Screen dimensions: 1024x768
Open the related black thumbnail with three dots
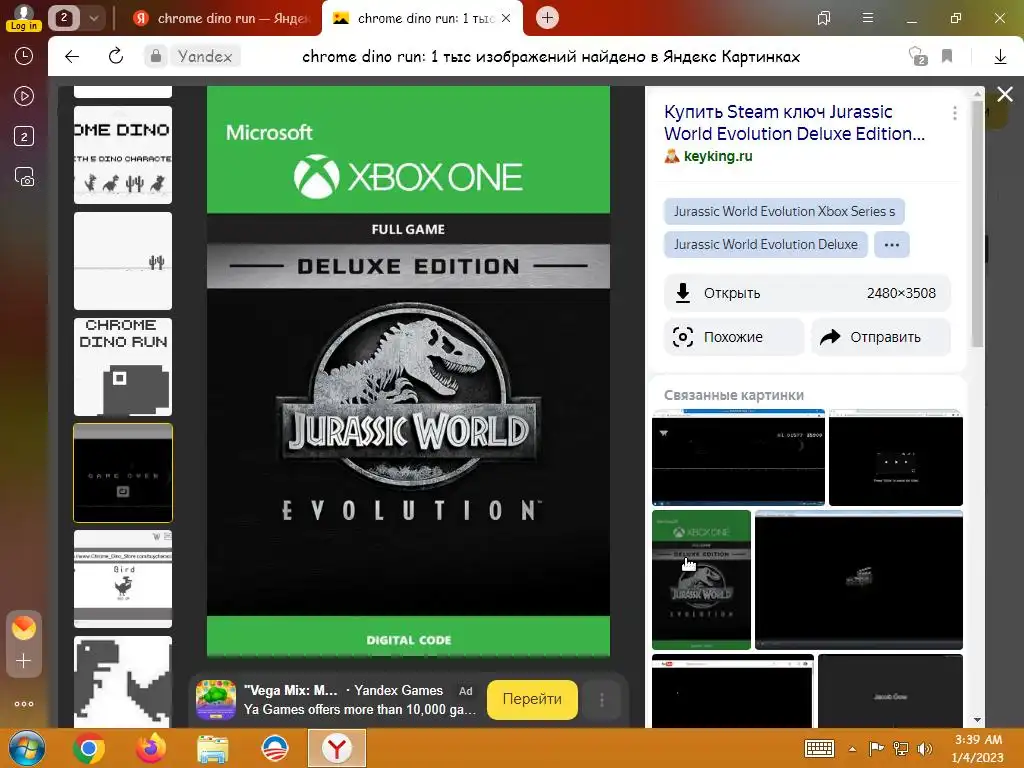point(895,457)
